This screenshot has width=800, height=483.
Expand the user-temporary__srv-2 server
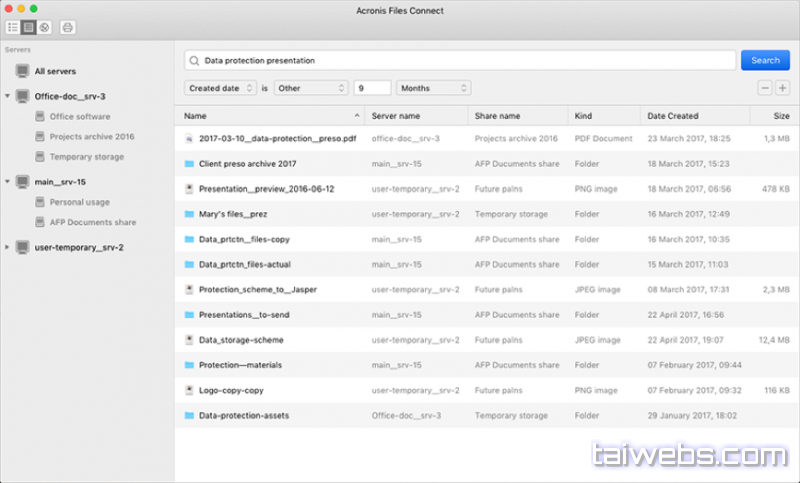coord(8,247)
